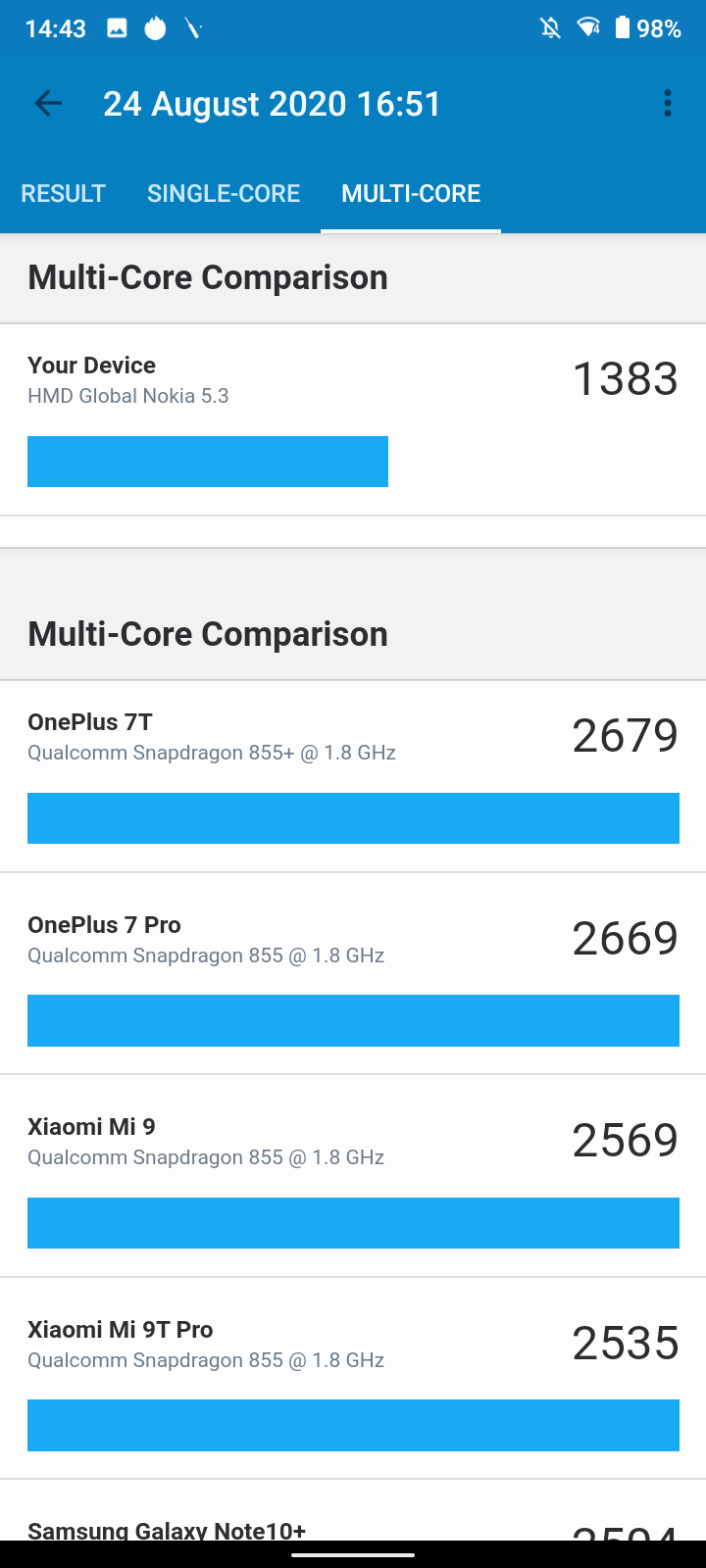Tap the image notification icon in status bar
Image resolution: width=706 pixels, height=1568 pixels.
coord(117,28)
